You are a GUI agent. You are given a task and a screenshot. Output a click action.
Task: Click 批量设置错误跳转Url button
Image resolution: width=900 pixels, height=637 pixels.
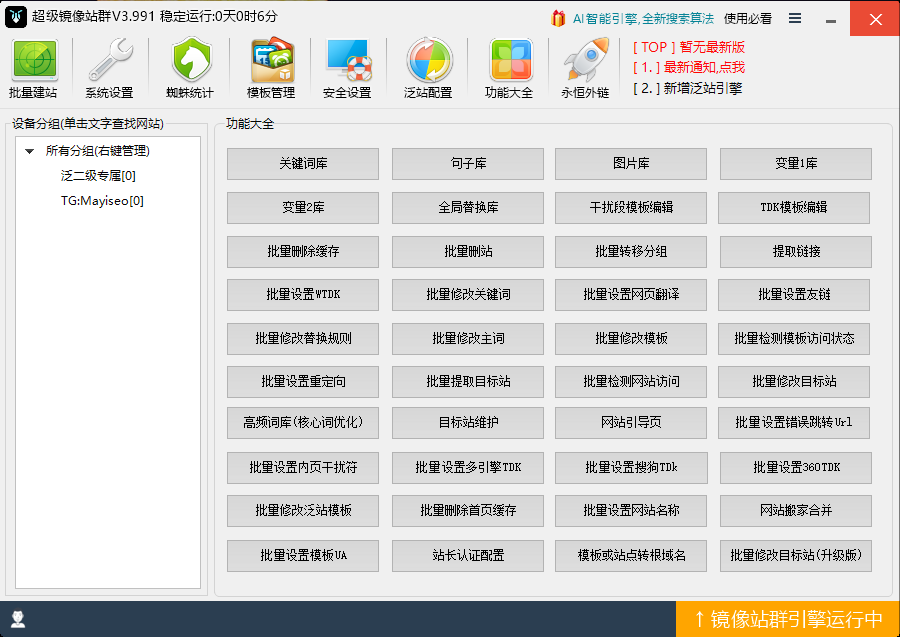click(794, 423)
